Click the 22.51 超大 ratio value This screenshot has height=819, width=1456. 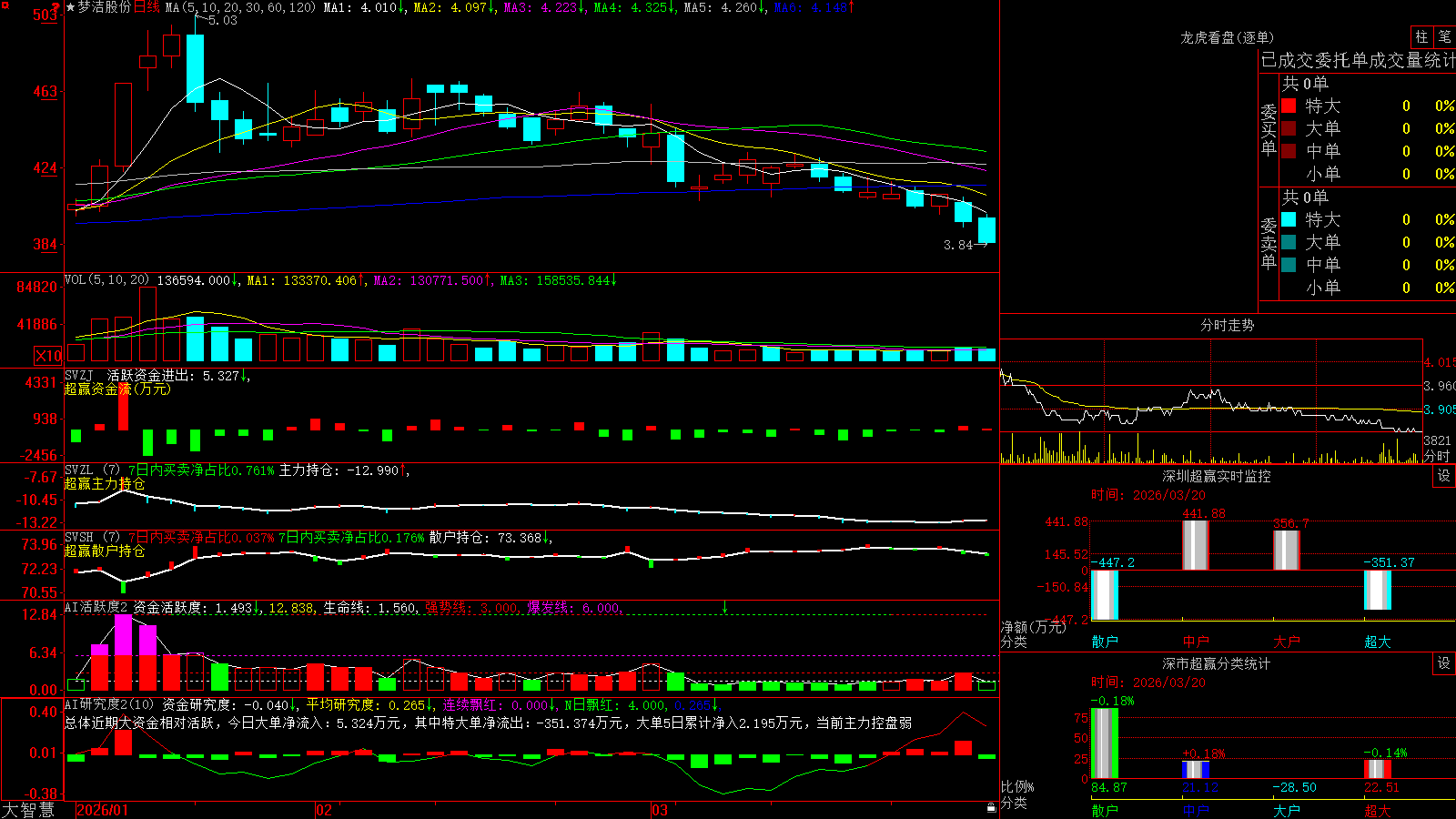1381,788
